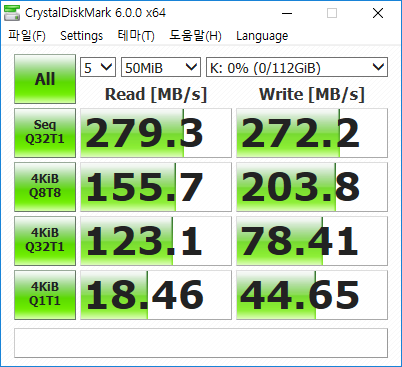Viewport: 402px width, 367px height.
Task: Start the 4KiB Q32T1 test
Action: pyautogui.click(x=45, y=241)
